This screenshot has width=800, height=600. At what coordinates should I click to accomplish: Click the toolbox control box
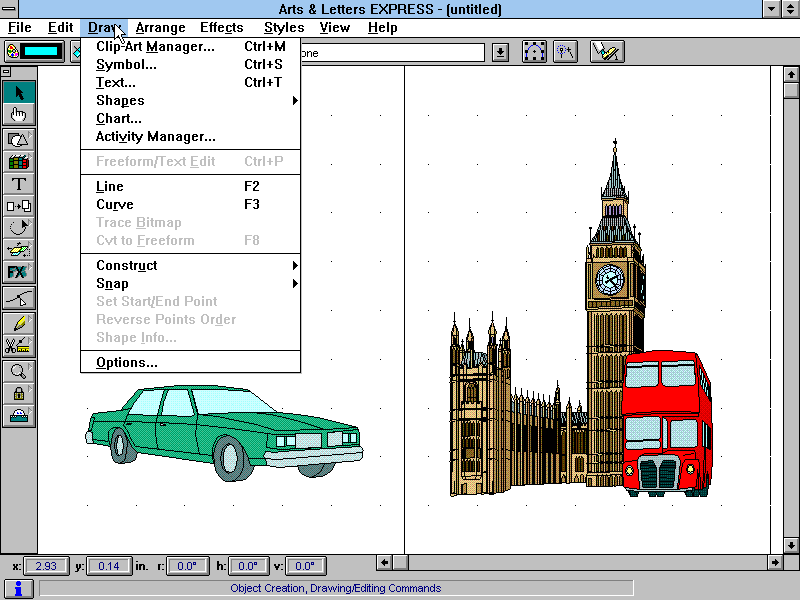click(x=6, y=72)
